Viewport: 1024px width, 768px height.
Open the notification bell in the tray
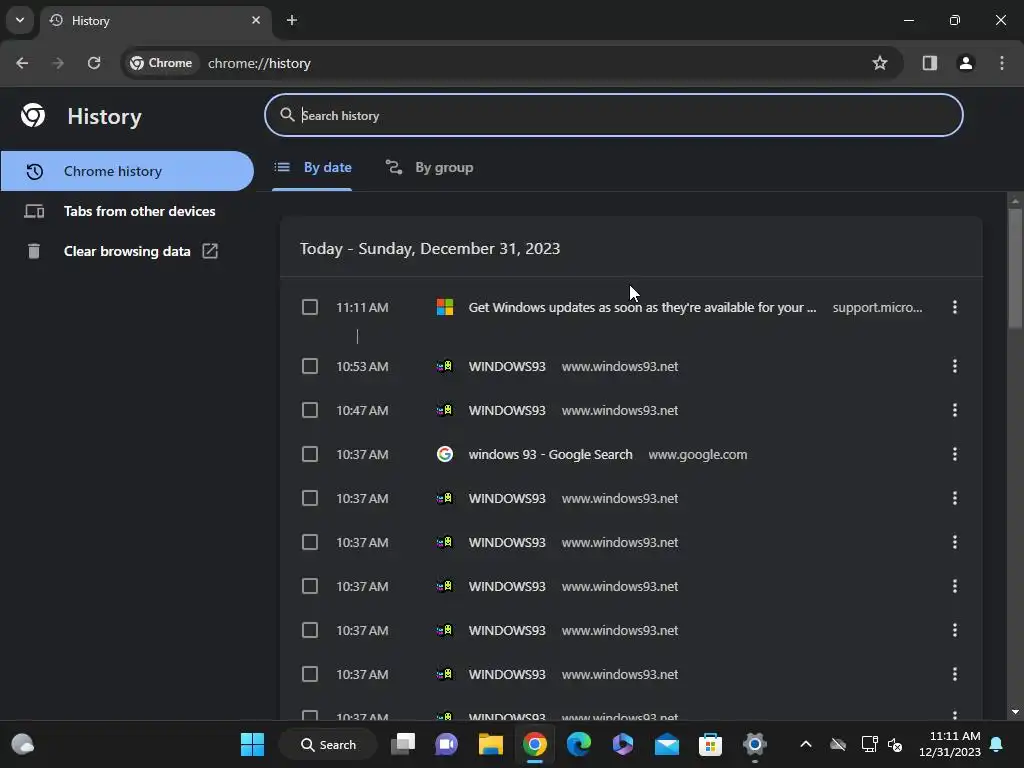coord(997,744)
